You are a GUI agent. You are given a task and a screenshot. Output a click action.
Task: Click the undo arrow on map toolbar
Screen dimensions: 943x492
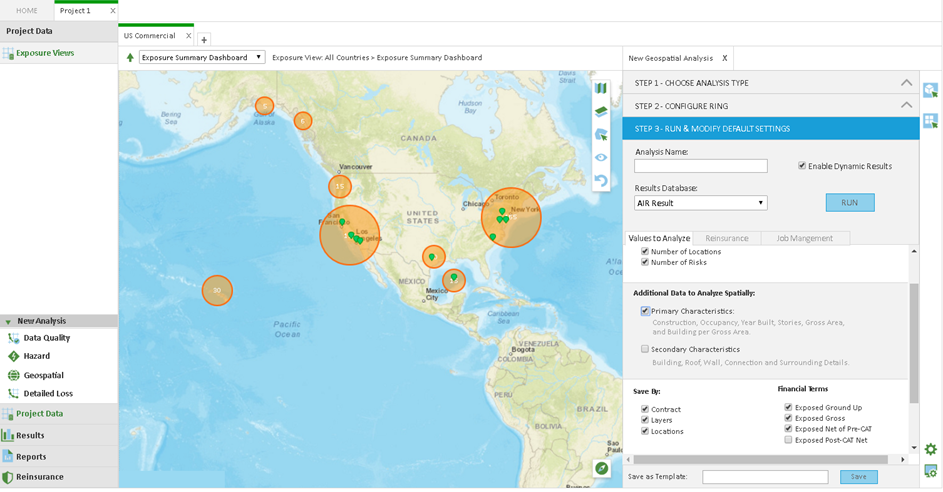pos(601,181)
